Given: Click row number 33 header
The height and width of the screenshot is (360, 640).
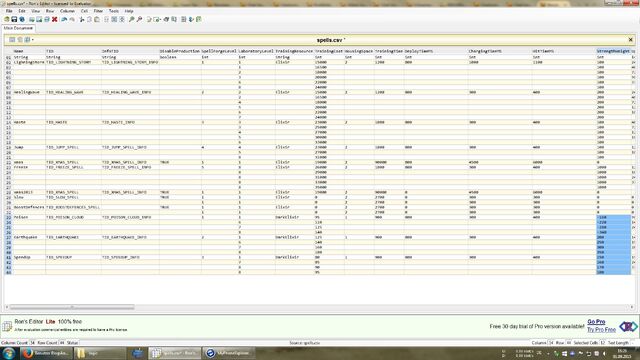Looking at the screenshot, I should click(8, 217).
